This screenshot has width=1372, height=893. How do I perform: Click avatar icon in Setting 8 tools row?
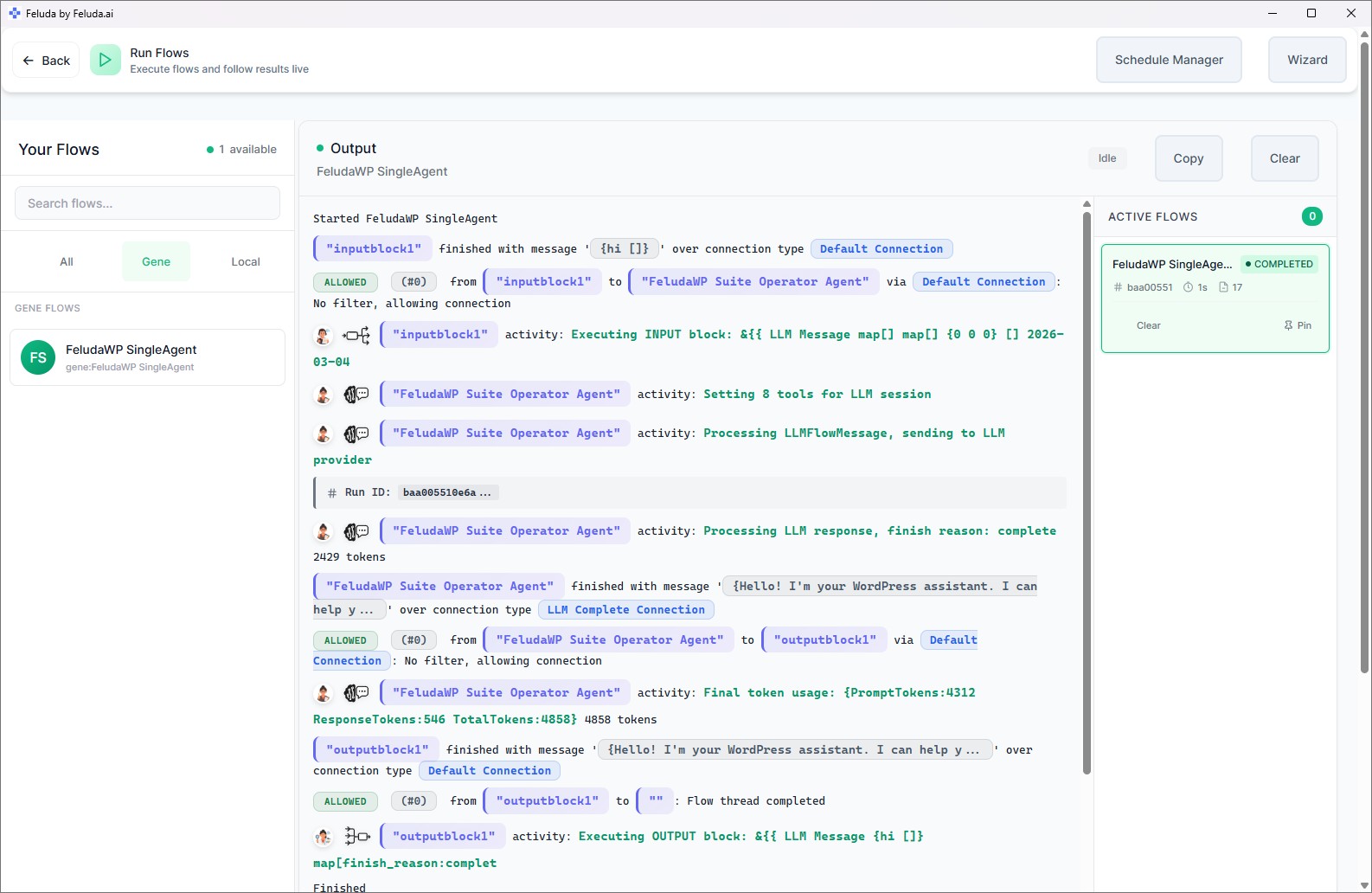[323, 395]
